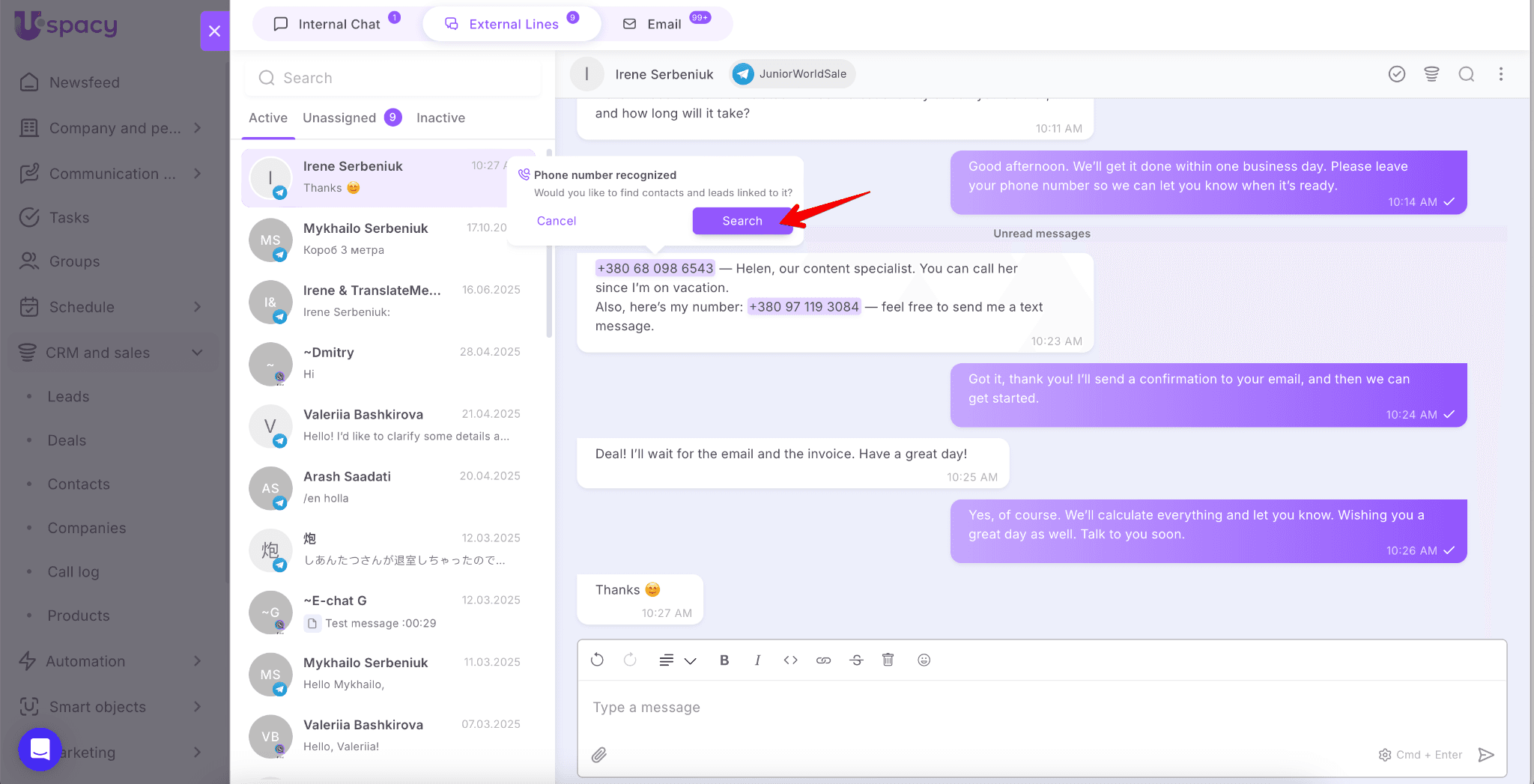Click Cancel in phone recognized popup
1534x784 pixels.
[557, 221]
